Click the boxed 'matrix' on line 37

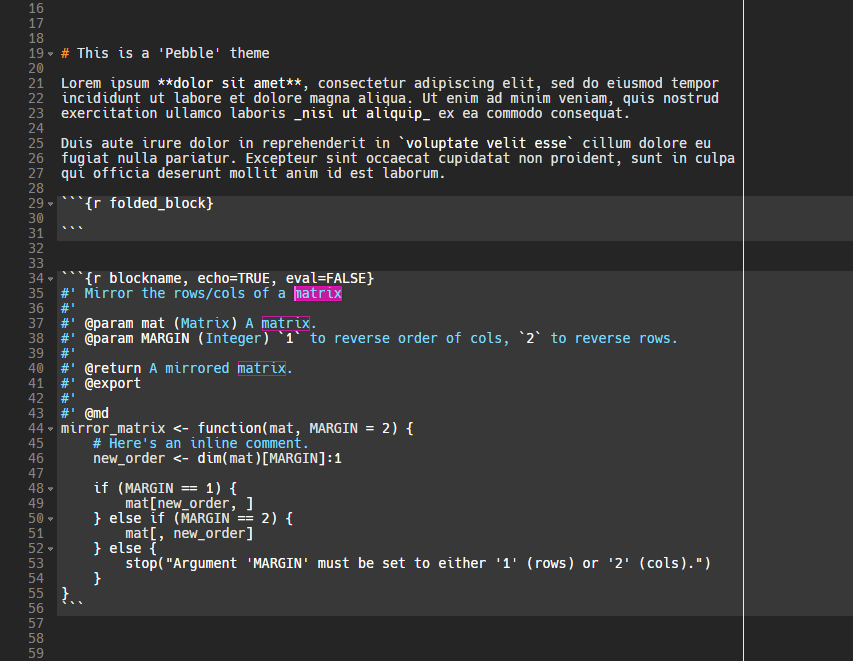pos(286,323)
